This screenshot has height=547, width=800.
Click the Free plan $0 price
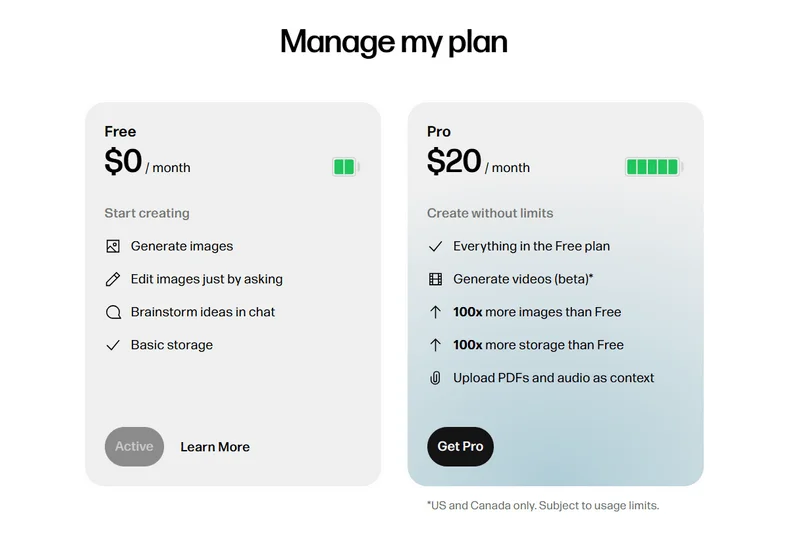pyautogui.click(x=124, y=162)
